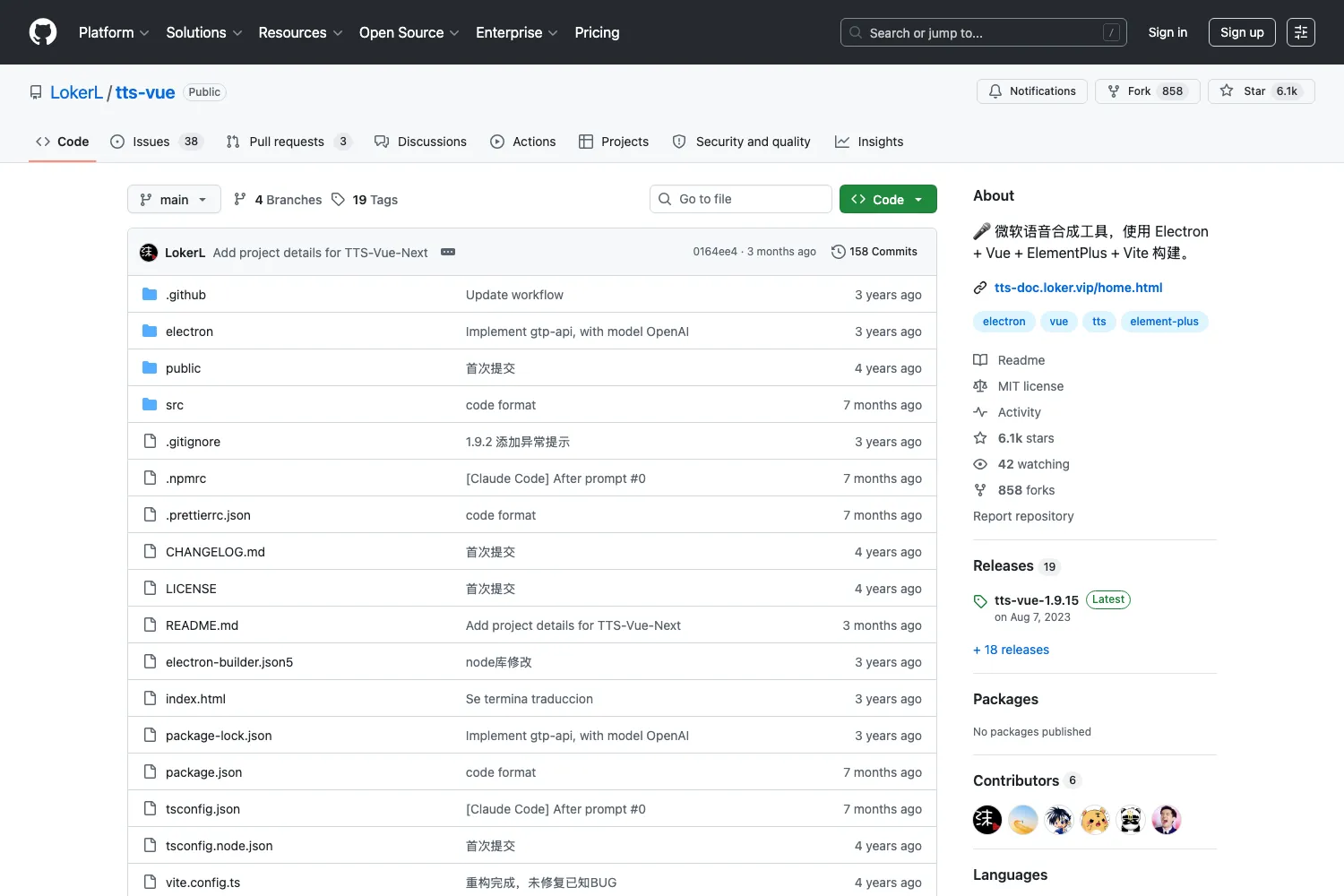Screen dimensions: 1344x896
Task: Open the src folder icon
Action: coord(150,404)
